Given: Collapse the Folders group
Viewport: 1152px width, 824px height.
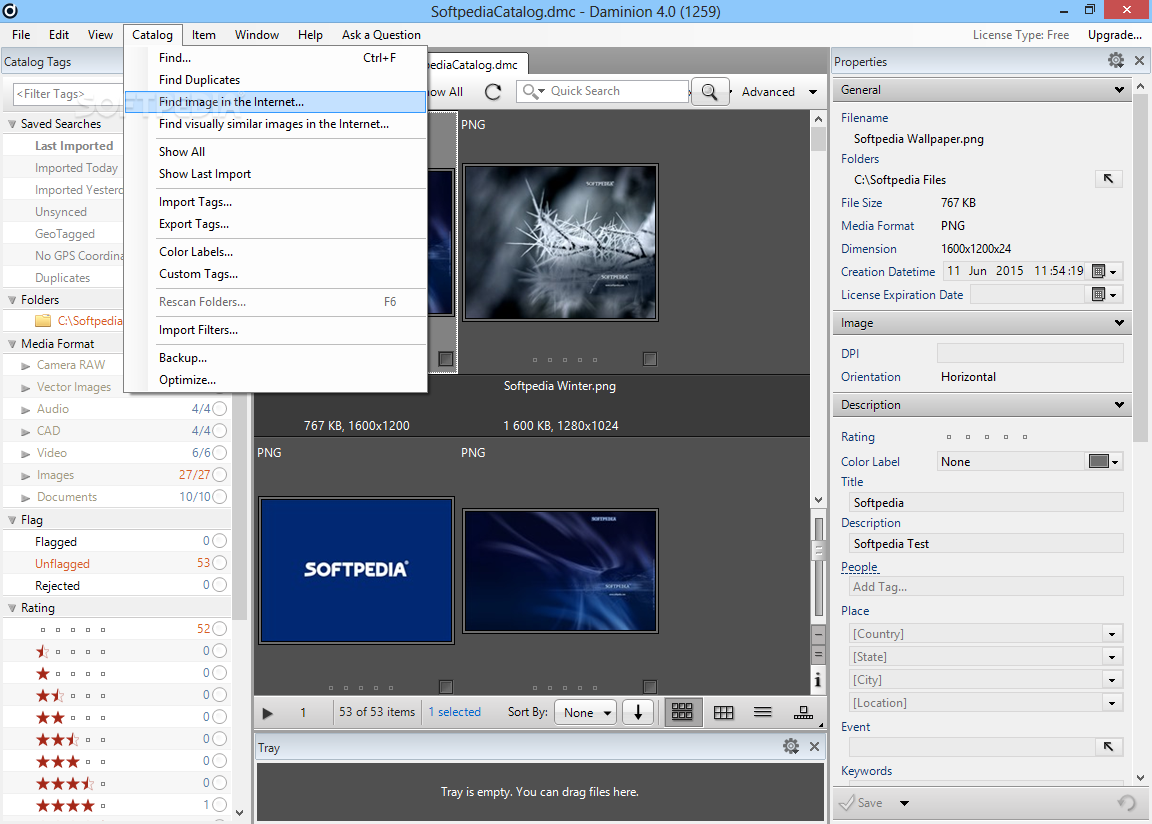Looking at the screenshot, I should pos(12,300).
